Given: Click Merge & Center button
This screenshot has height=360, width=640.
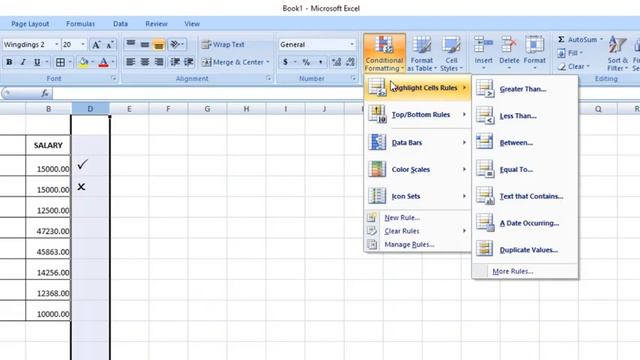Looking at the screenshot, I should [x=233, y=62].
